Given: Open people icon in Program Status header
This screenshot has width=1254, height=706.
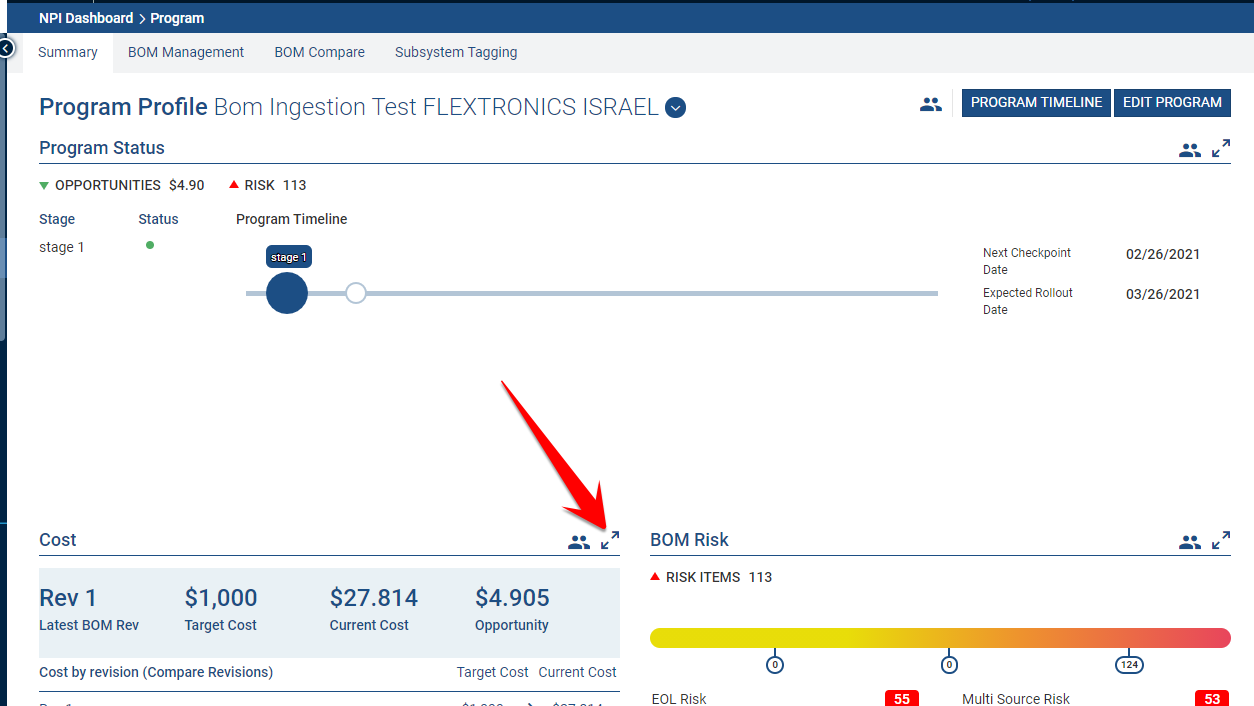Looking at the screenshot, I should pos(1189,150).
